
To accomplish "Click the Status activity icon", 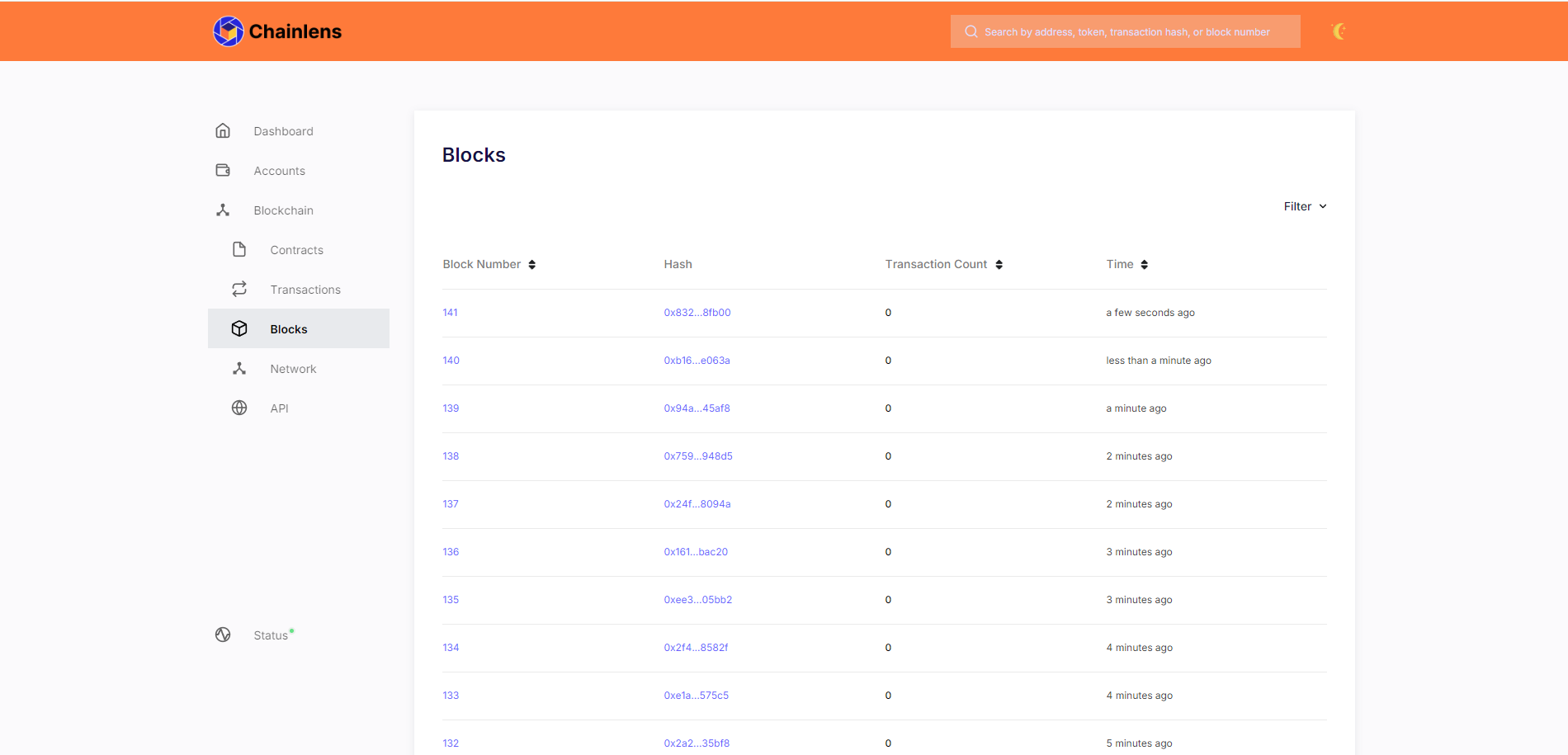I will 223,635.
